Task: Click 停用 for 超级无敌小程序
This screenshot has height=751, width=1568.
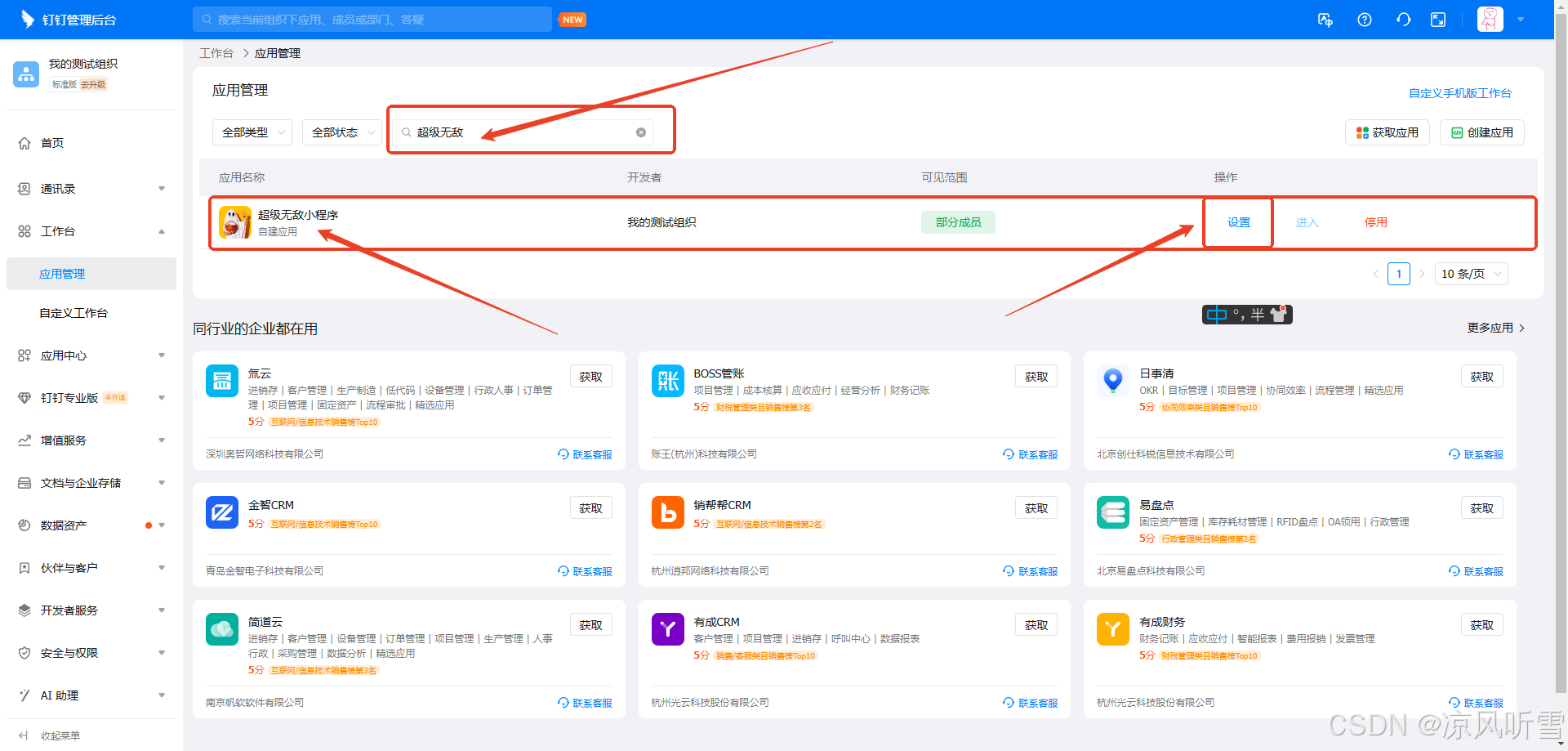Action: tap(1376, 222)
